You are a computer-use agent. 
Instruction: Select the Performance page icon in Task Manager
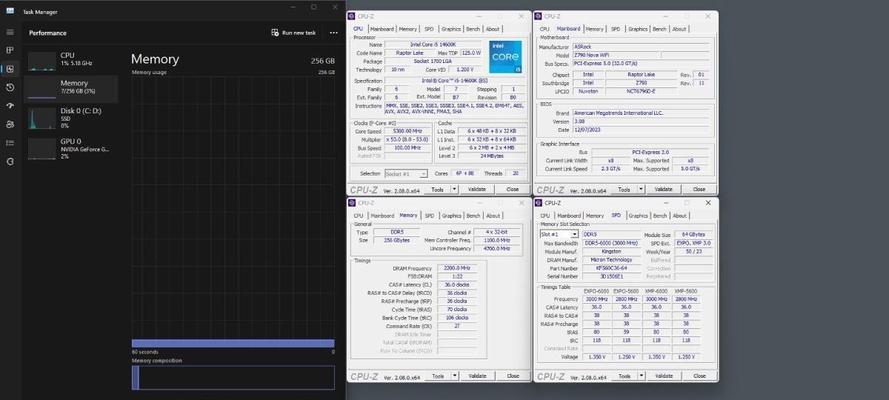[x=10, y=69]
